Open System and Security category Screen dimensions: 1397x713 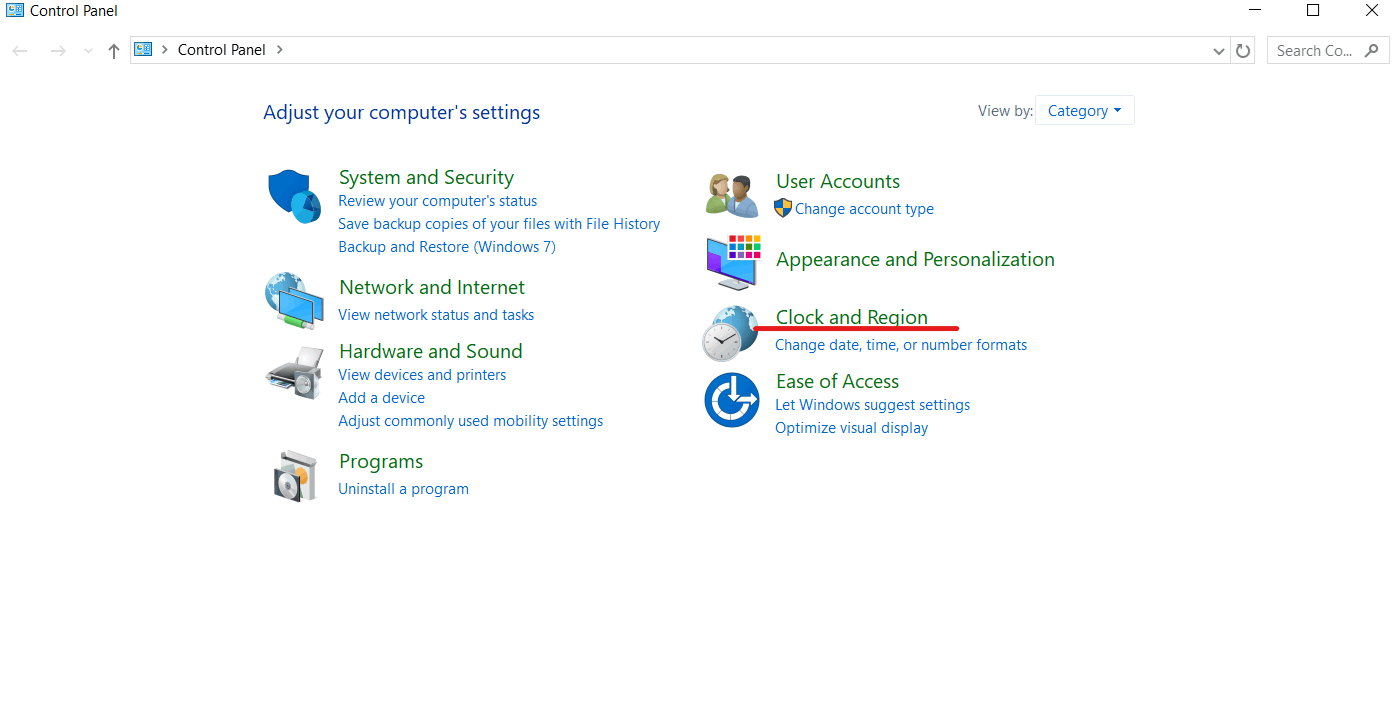(x=426, y=177)
